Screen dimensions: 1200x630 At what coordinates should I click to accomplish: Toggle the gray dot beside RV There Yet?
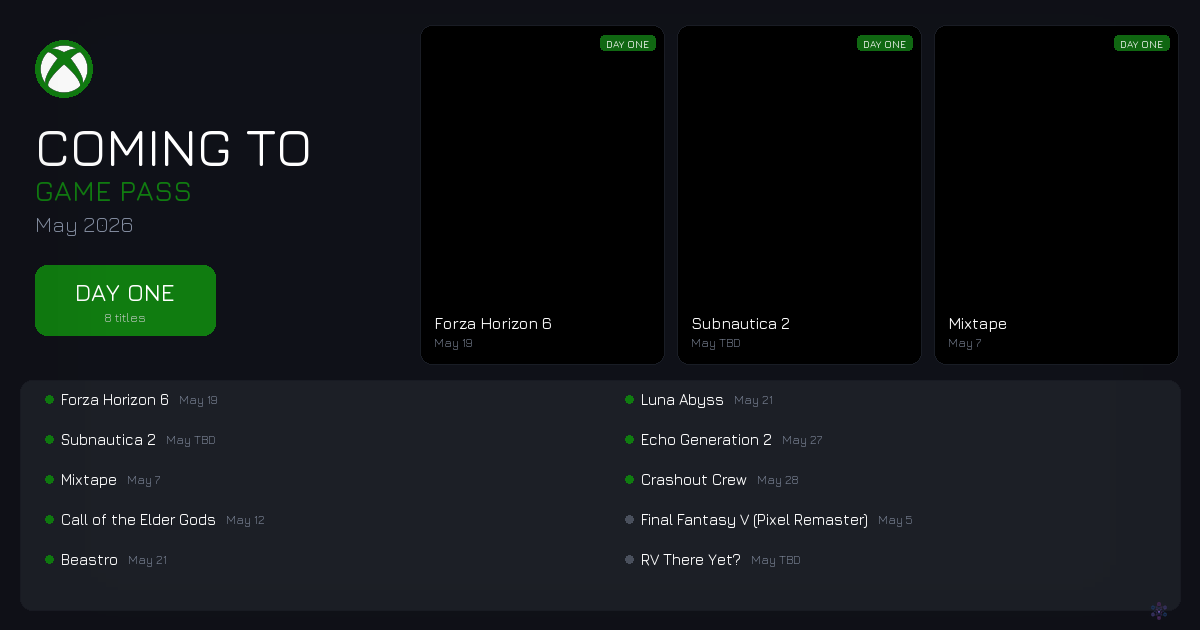tap(630, 559)
